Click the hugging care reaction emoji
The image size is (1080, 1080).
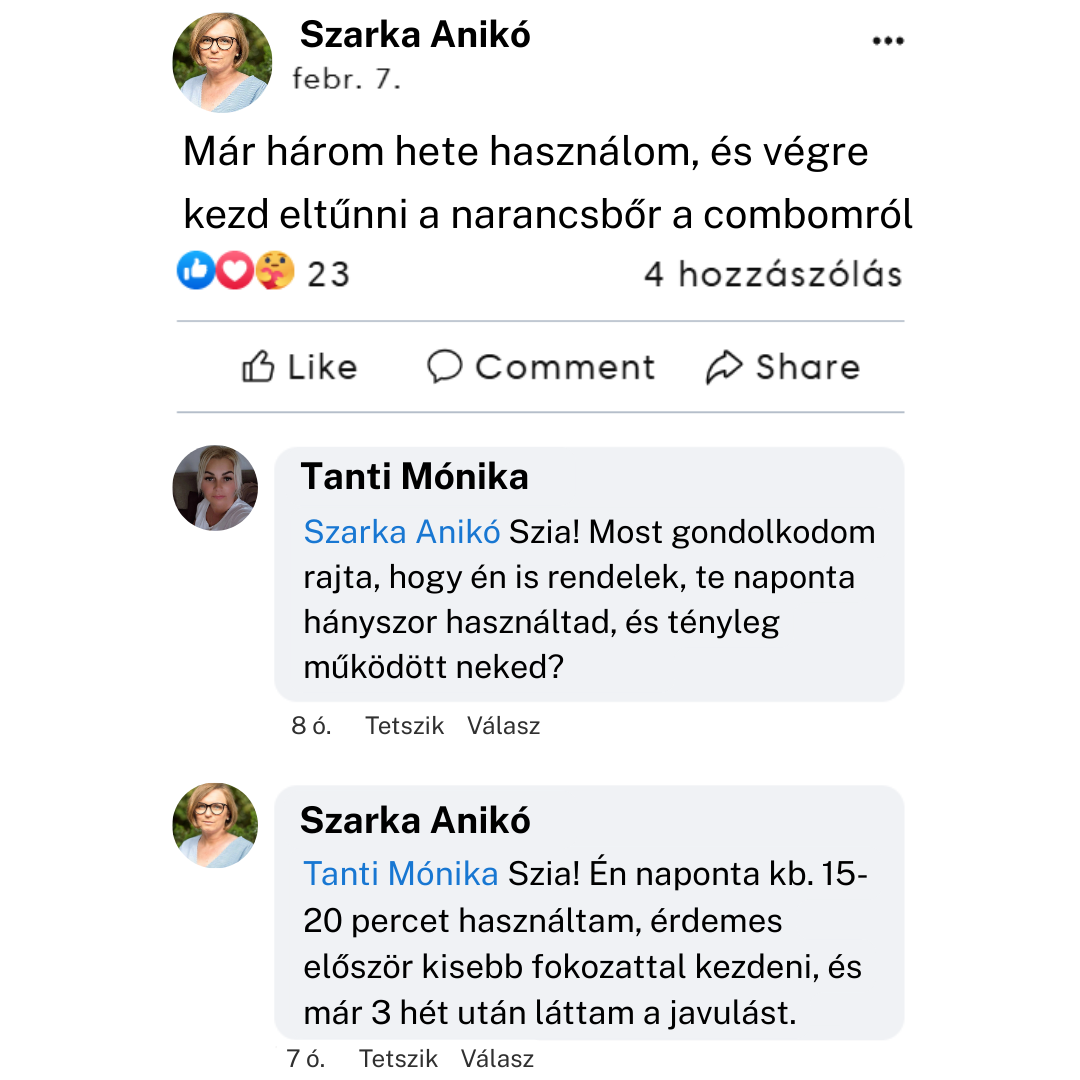point(274,271)
